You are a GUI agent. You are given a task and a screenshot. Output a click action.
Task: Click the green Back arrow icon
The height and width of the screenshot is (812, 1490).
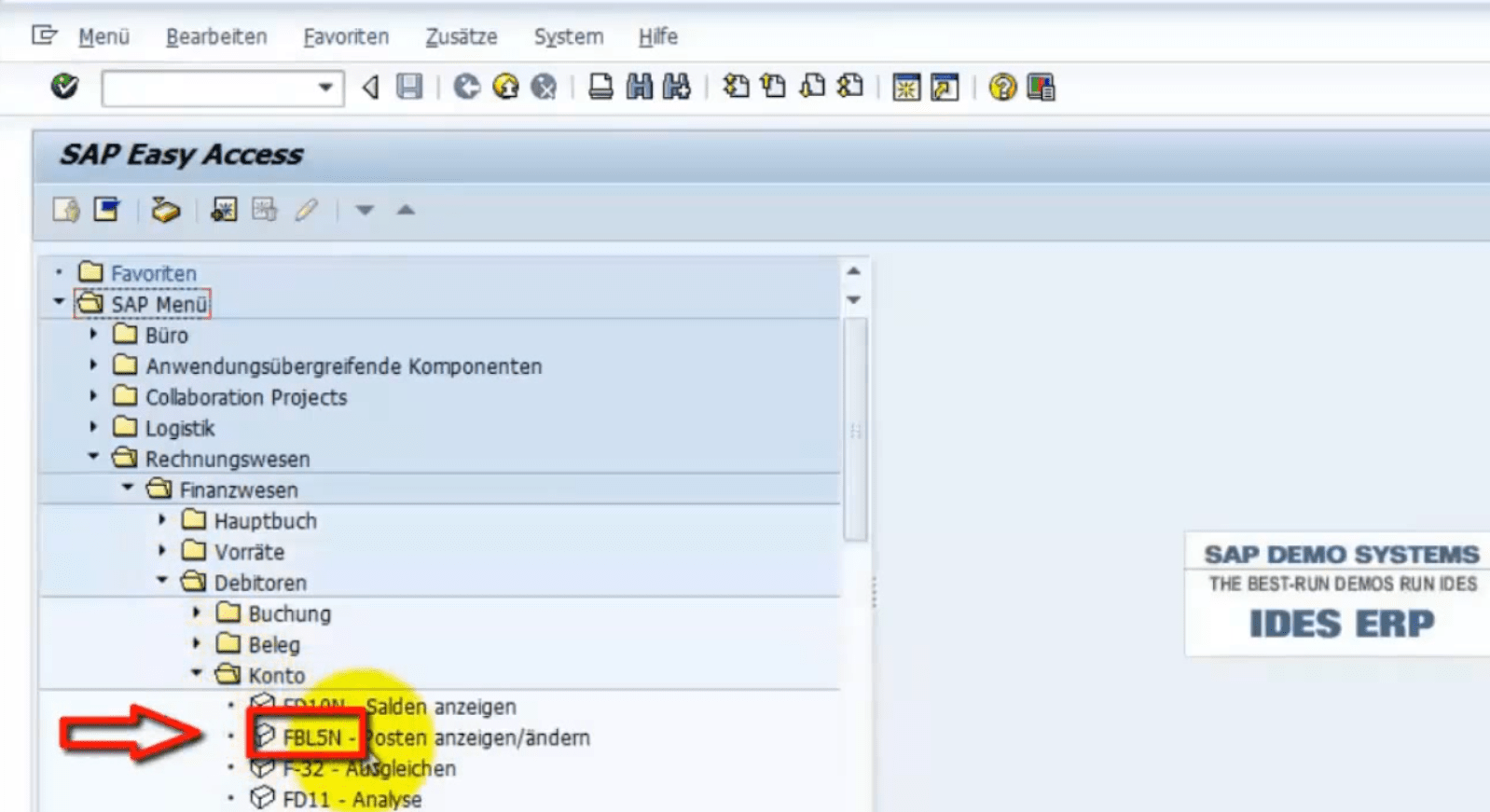point(467,88)
